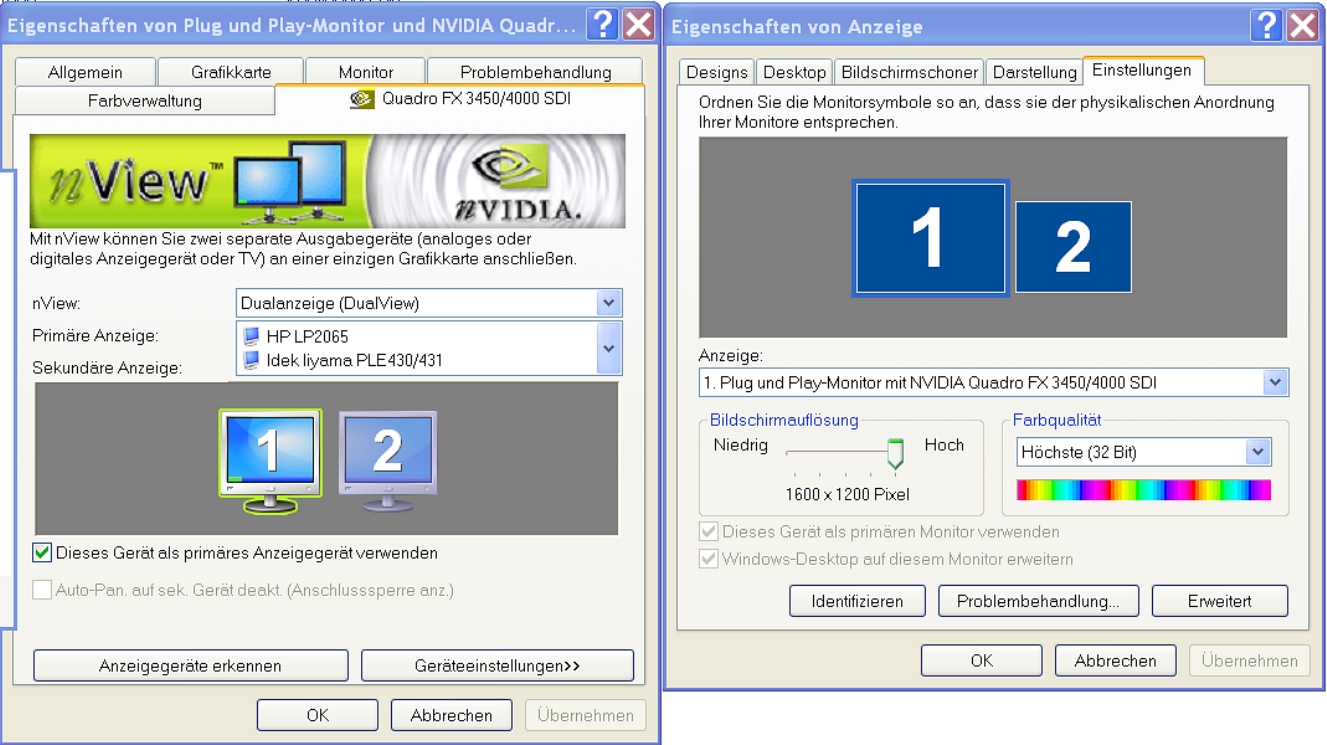The height and width of the screenshot is (745, 1327).
Task: Click the Bildschirmauflösung slider handle
Action: point(895,453)
